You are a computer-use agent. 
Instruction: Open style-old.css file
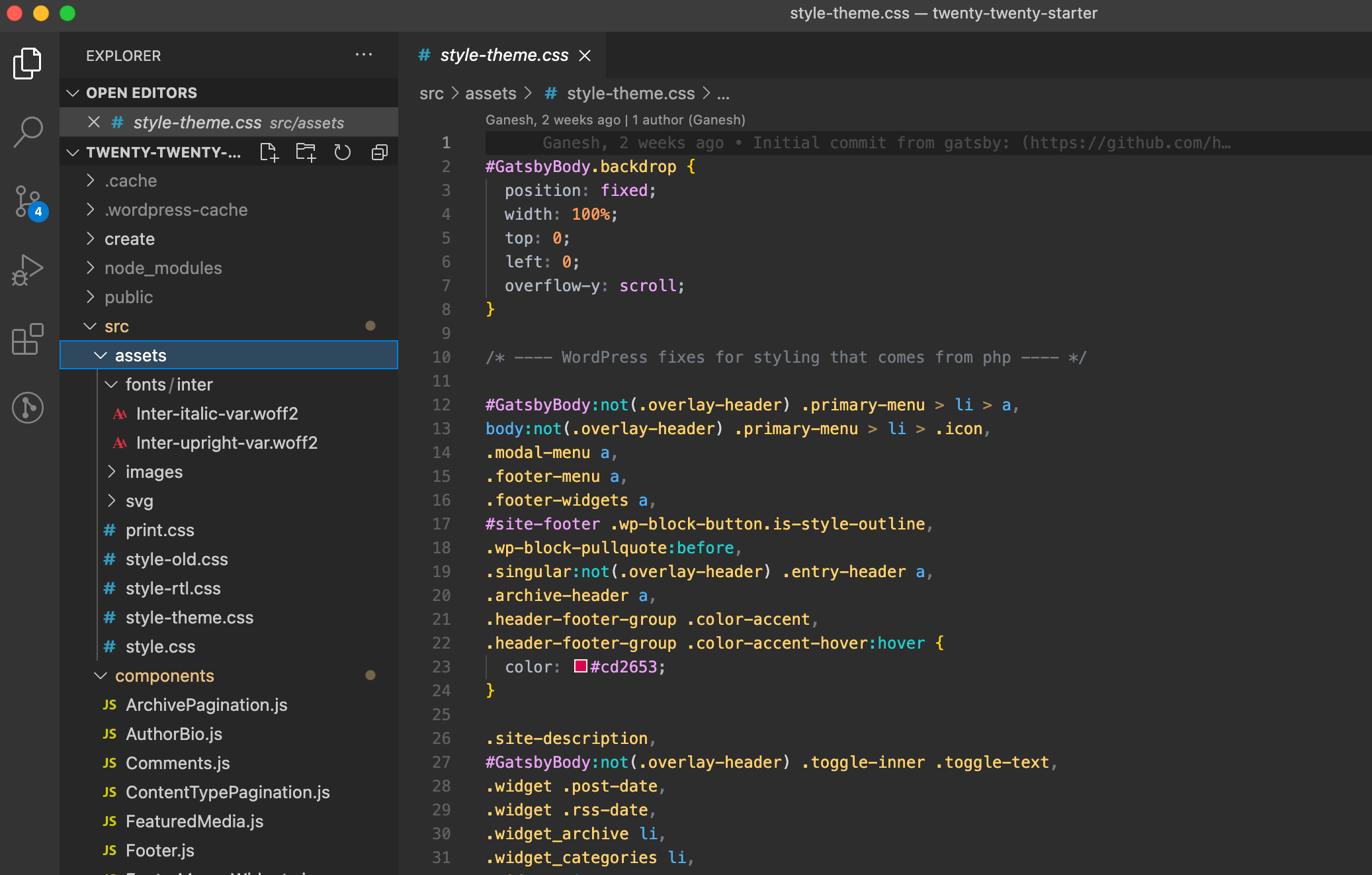[229, 559]
